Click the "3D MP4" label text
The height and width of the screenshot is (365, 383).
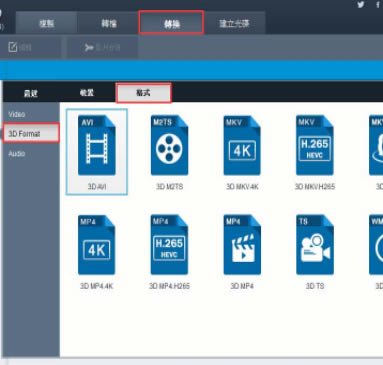click(x=242, y=286)
